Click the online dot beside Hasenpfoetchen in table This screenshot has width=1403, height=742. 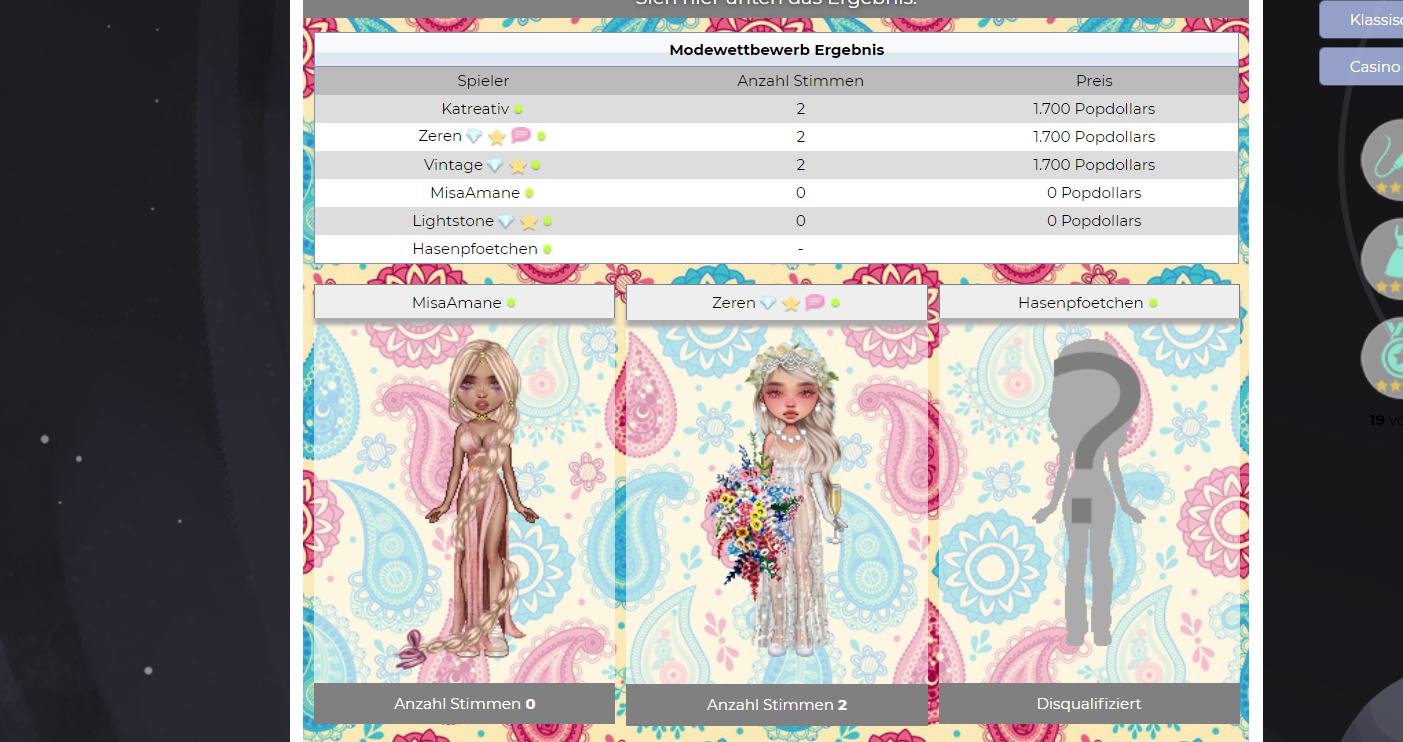[x=547, y=249]
